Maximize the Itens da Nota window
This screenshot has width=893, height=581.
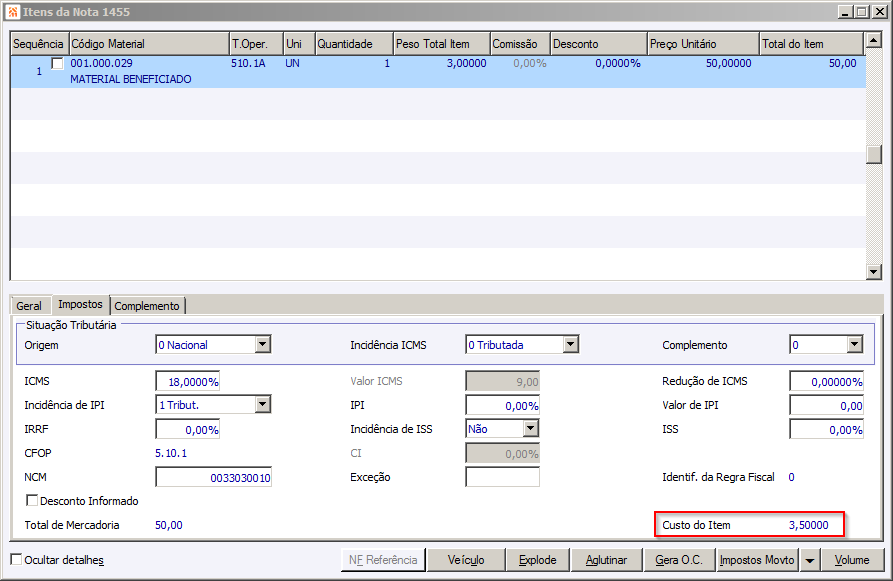862,12
